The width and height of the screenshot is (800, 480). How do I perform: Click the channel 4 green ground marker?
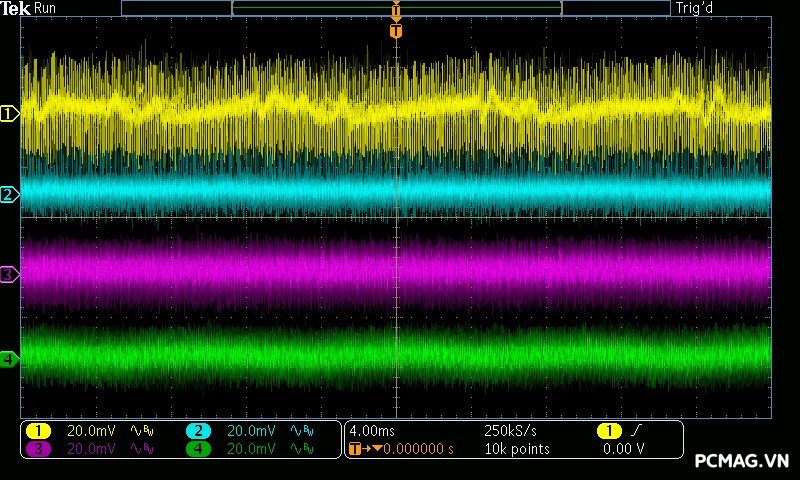coord(9,358)
